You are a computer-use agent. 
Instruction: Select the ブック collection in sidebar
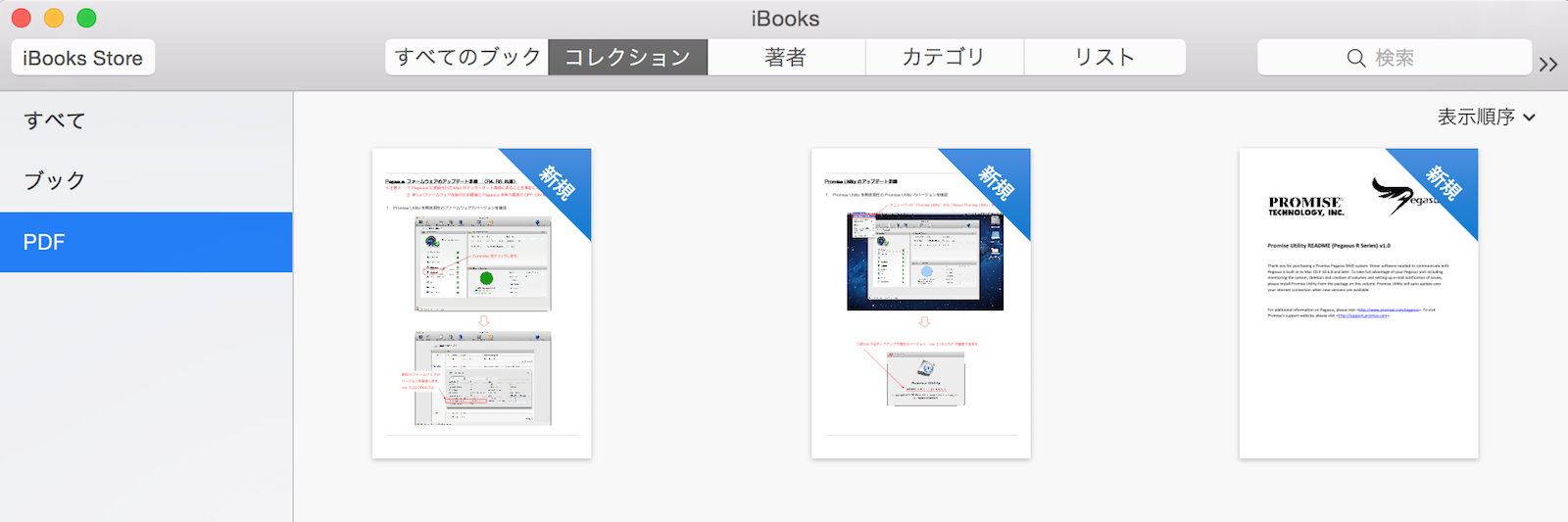pos(146,181)
